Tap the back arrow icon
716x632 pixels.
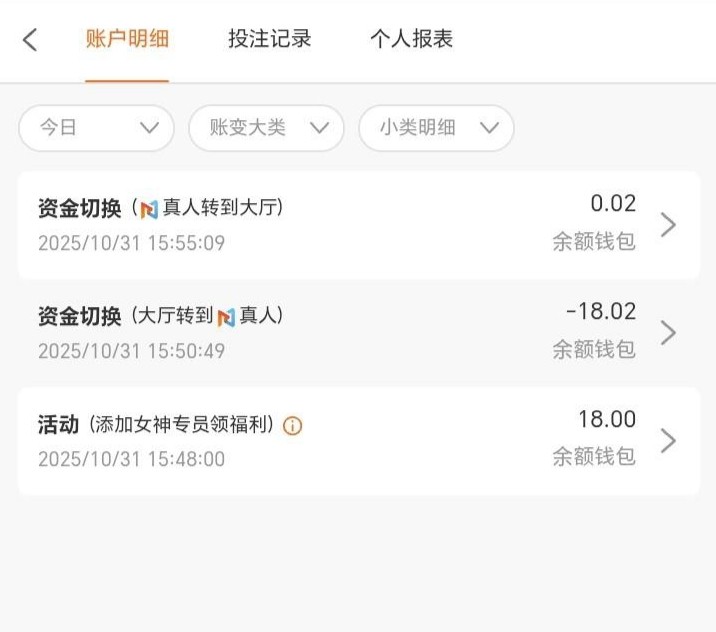click(x=30, y=40)
